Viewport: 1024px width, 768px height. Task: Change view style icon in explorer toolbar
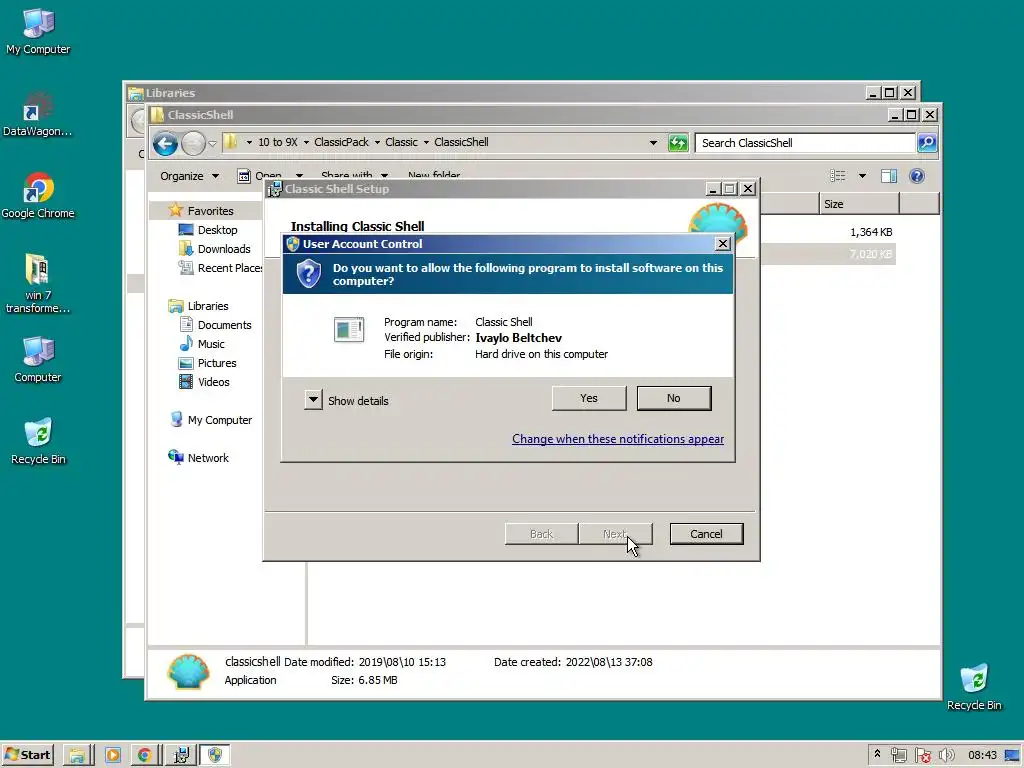pyautogui.click(x=837, y=176)
